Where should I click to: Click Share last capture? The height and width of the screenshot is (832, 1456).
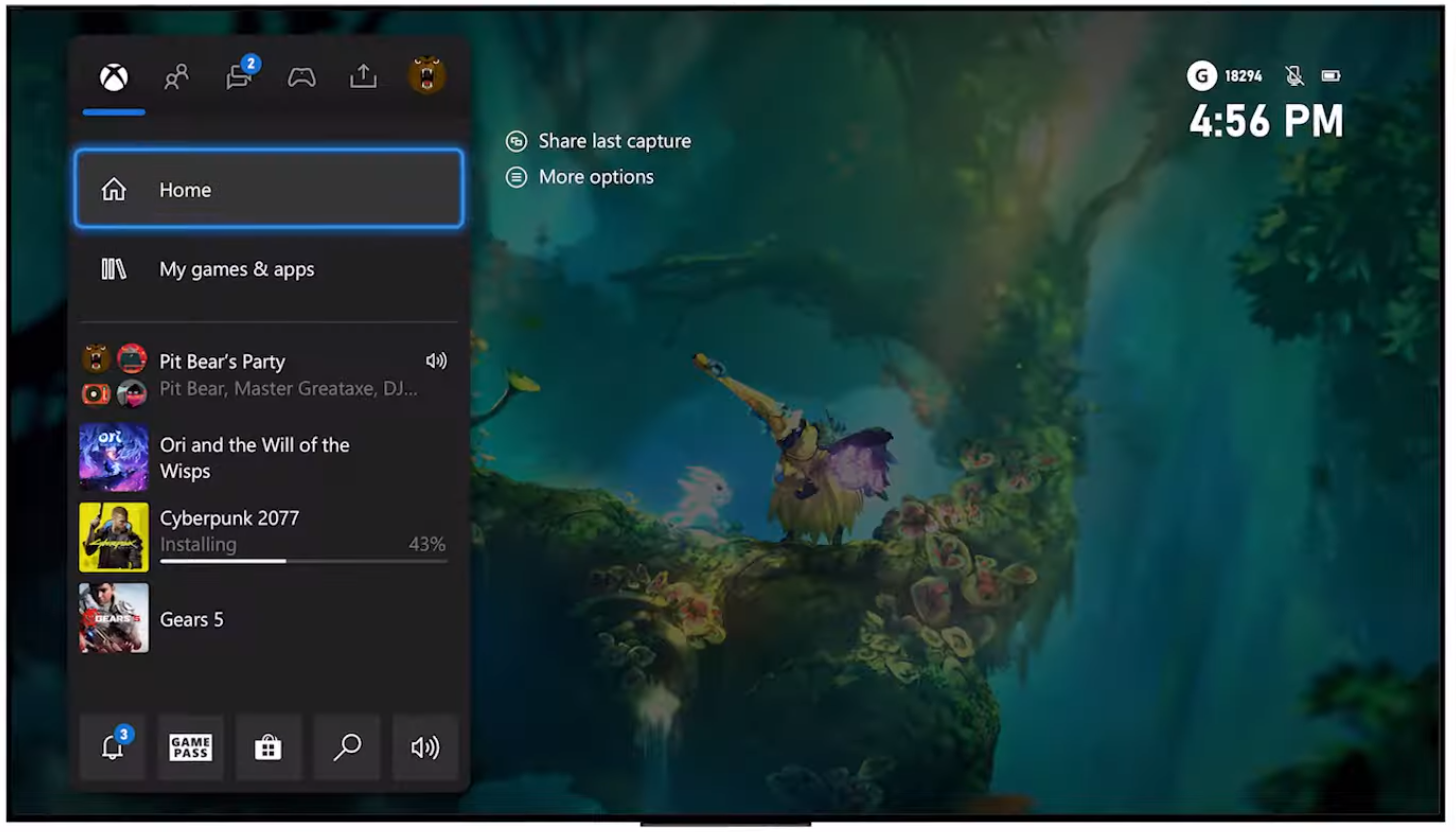coord(613,141)
